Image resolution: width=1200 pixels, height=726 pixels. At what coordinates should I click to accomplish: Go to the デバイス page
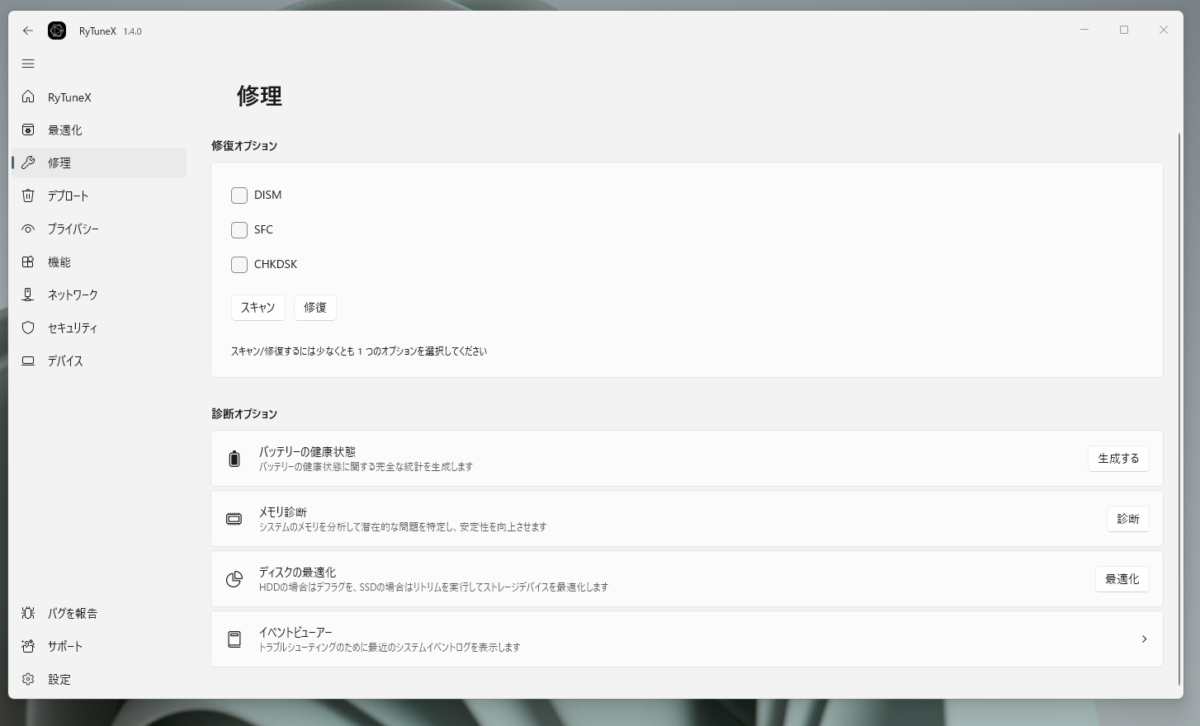pos(99,361)
